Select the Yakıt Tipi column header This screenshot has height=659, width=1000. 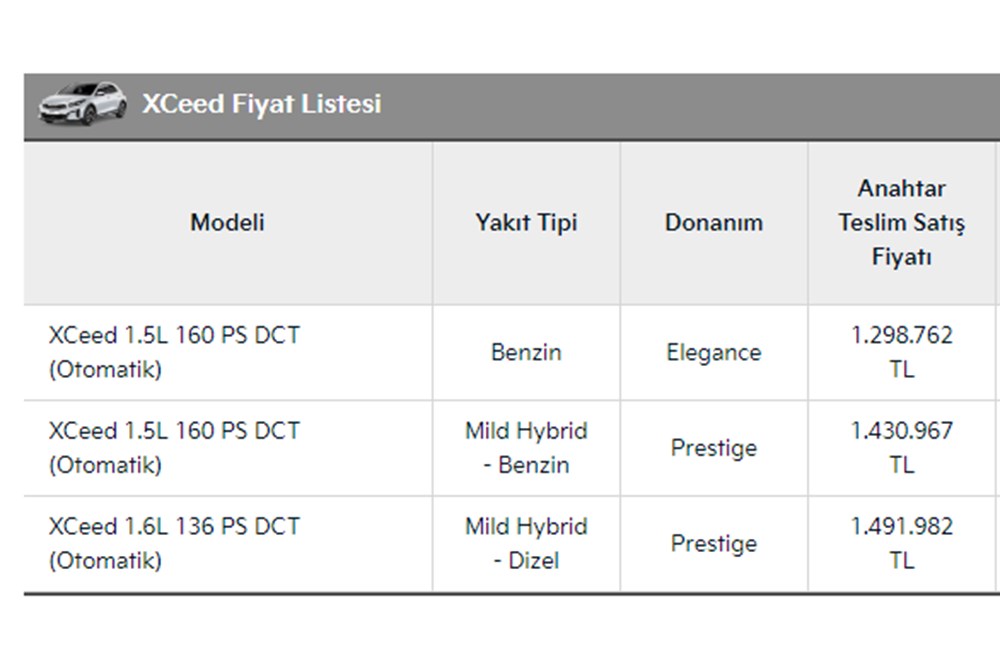526,222
